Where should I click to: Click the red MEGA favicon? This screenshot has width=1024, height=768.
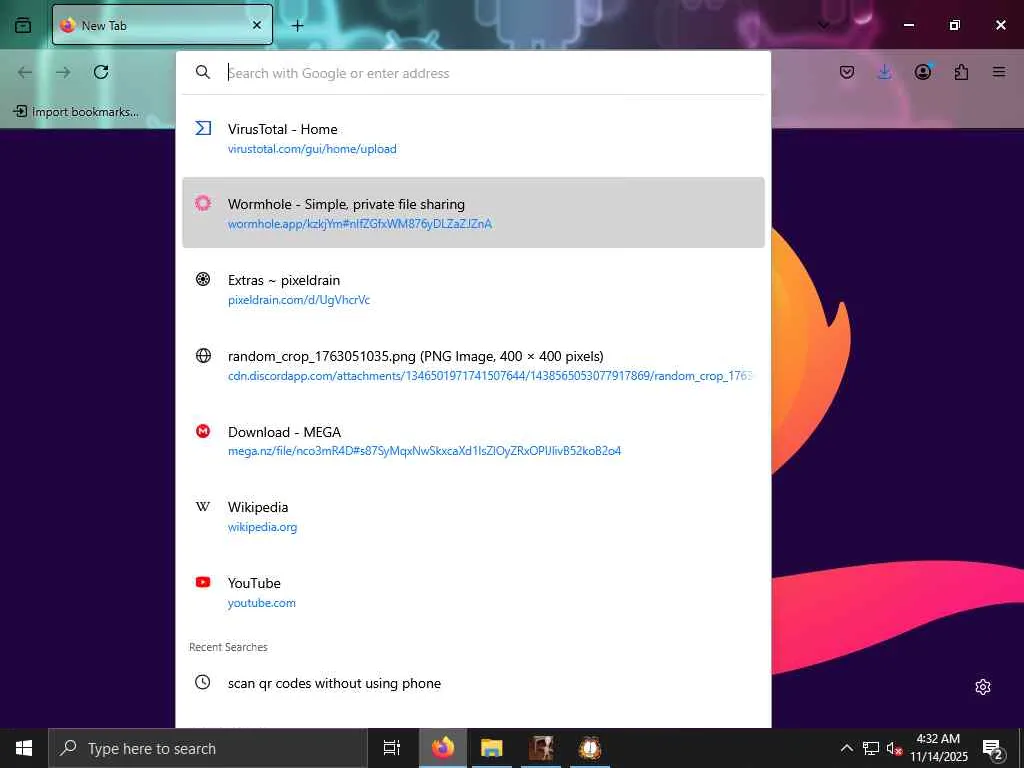pyautogui.click(x=203, y=431)
